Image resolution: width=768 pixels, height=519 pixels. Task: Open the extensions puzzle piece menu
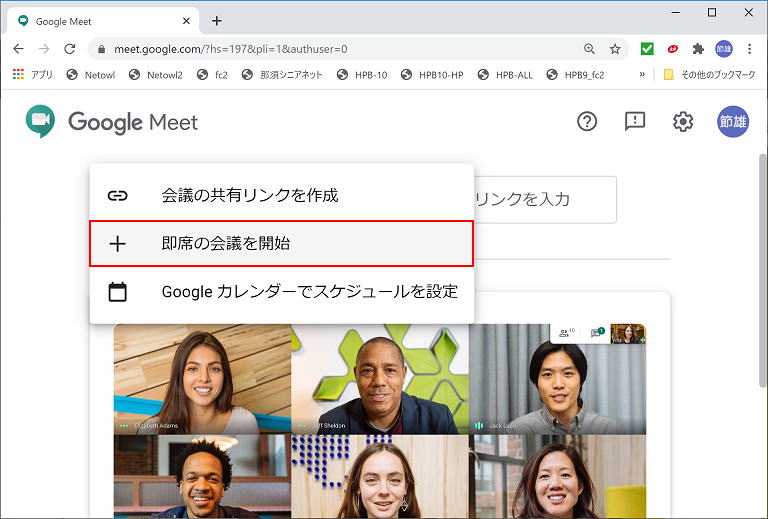698,48
